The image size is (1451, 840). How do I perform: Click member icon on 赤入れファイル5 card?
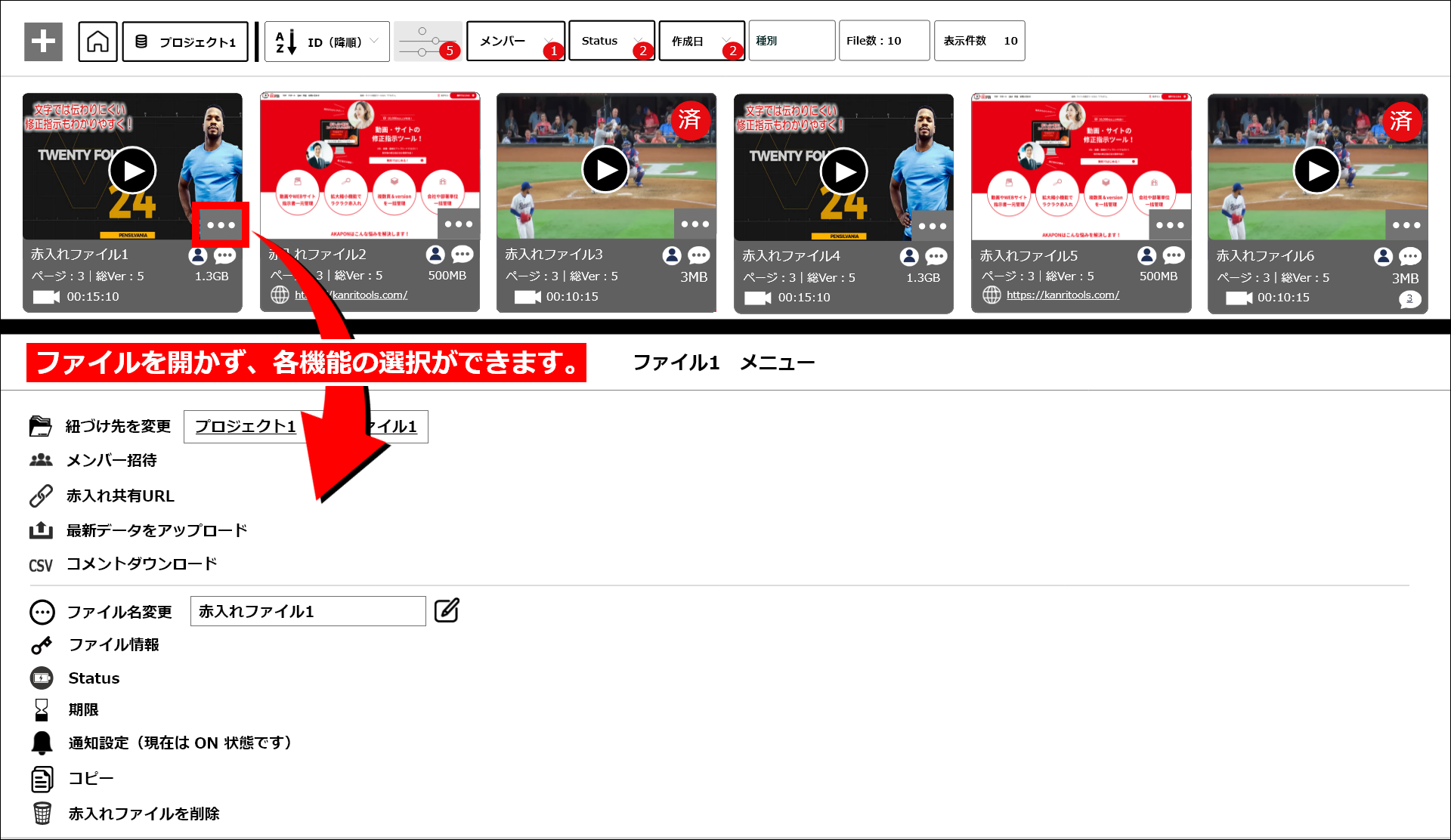1146,255
